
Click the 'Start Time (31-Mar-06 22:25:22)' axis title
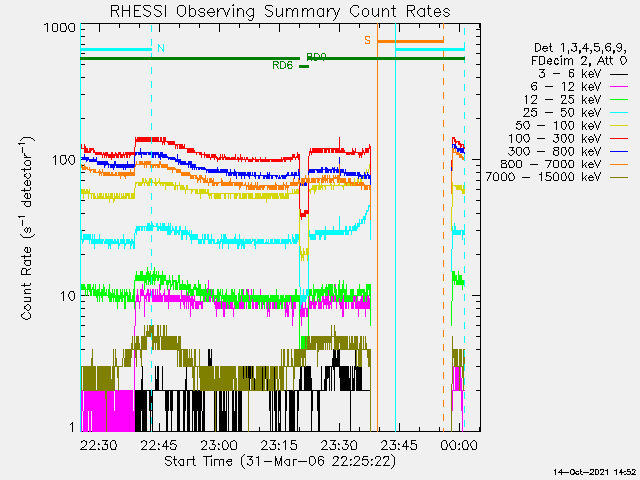(x=280, y=461)
